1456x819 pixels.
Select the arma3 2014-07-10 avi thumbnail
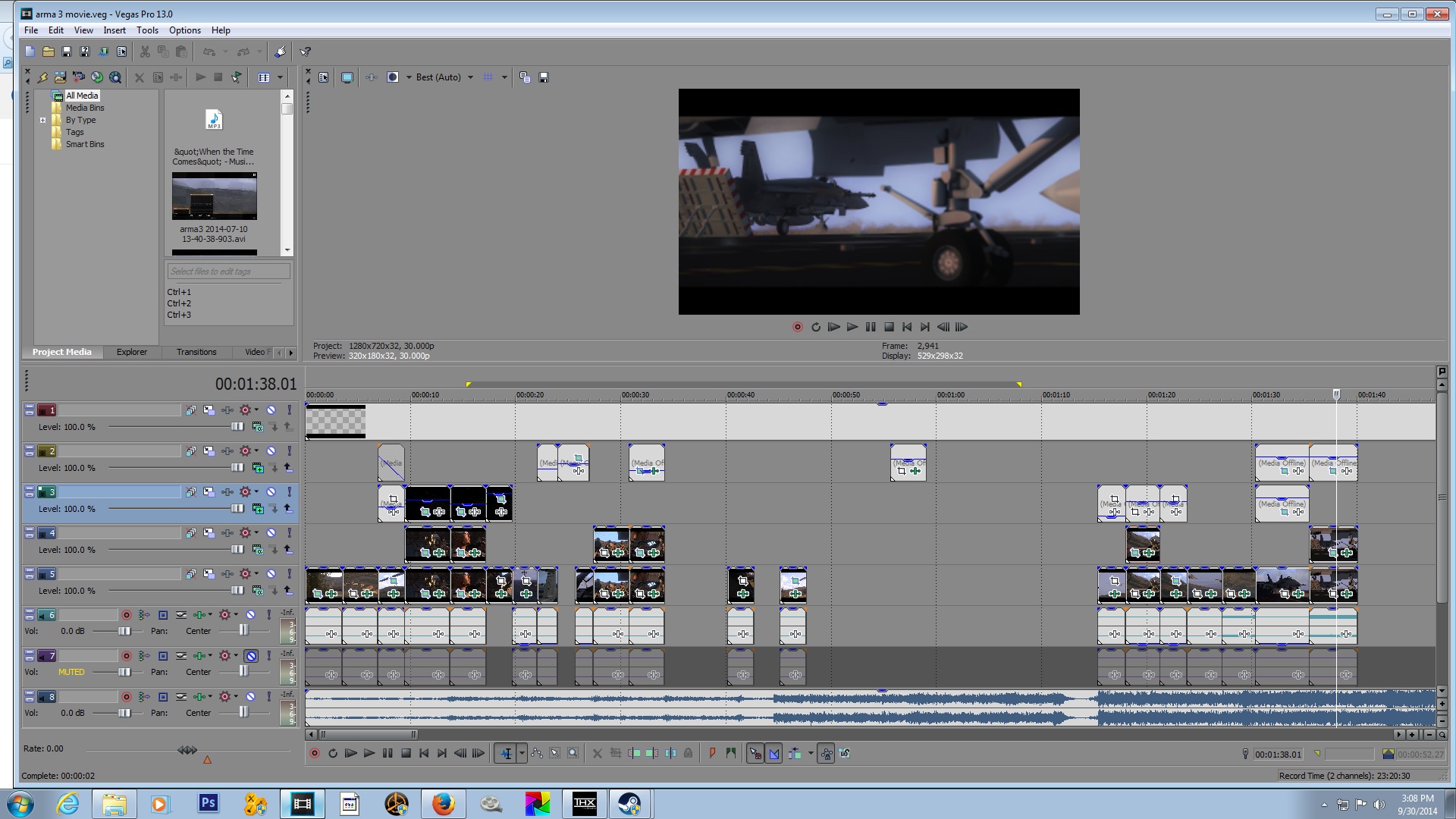(214, 196)
